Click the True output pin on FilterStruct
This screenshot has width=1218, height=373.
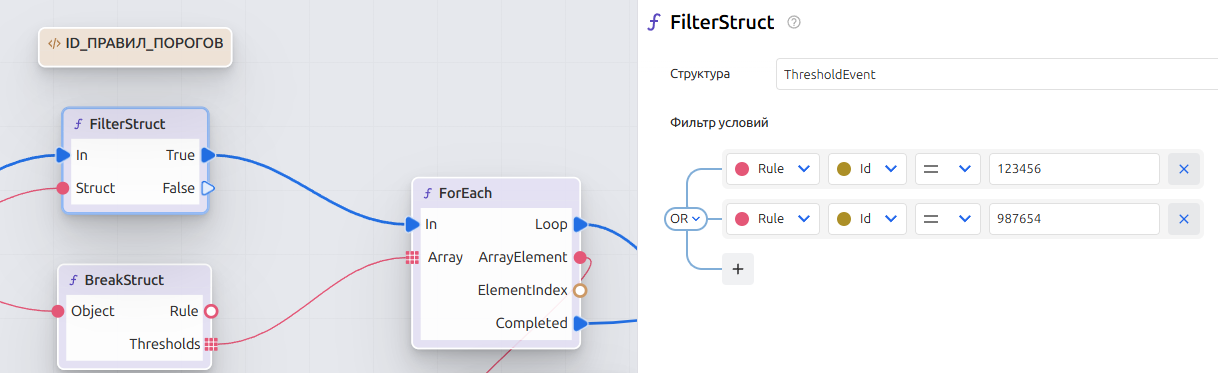tap(208, 155)
